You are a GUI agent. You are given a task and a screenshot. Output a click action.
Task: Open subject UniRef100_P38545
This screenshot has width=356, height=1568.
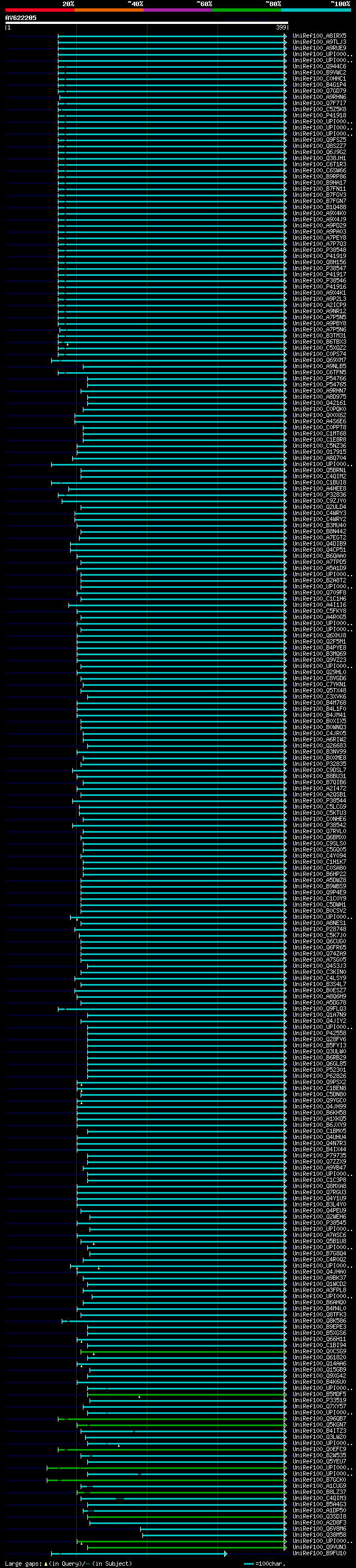click(319, 1223)
